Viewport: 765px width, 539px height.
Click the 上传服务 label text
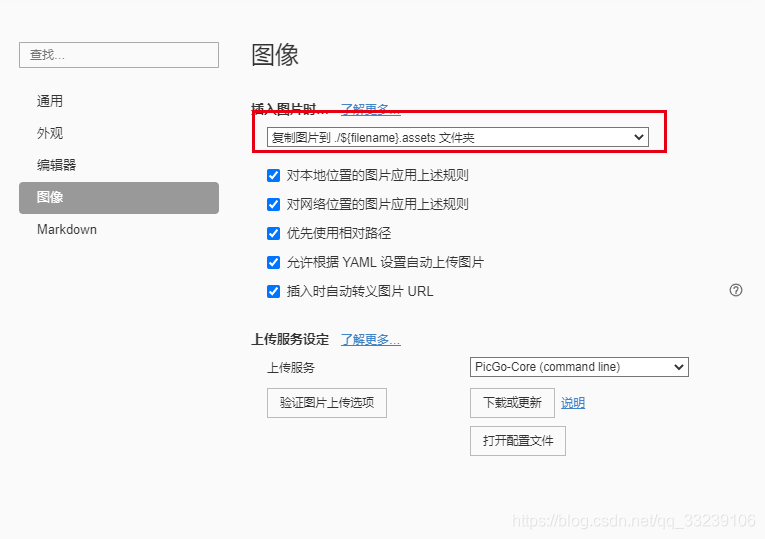point(291,367)
